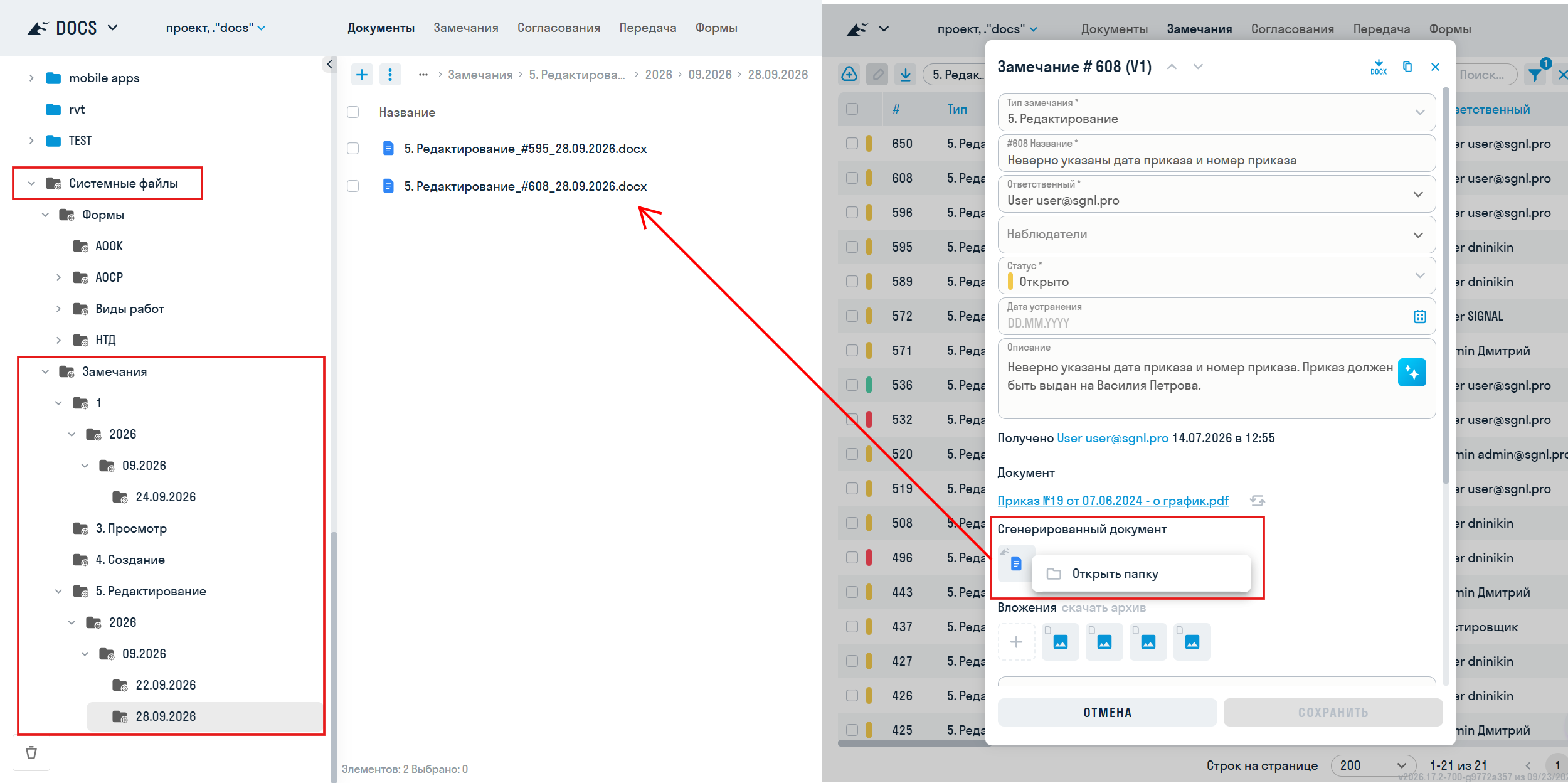Open rows-per-page dropdown showing 200

(1373, 765)
